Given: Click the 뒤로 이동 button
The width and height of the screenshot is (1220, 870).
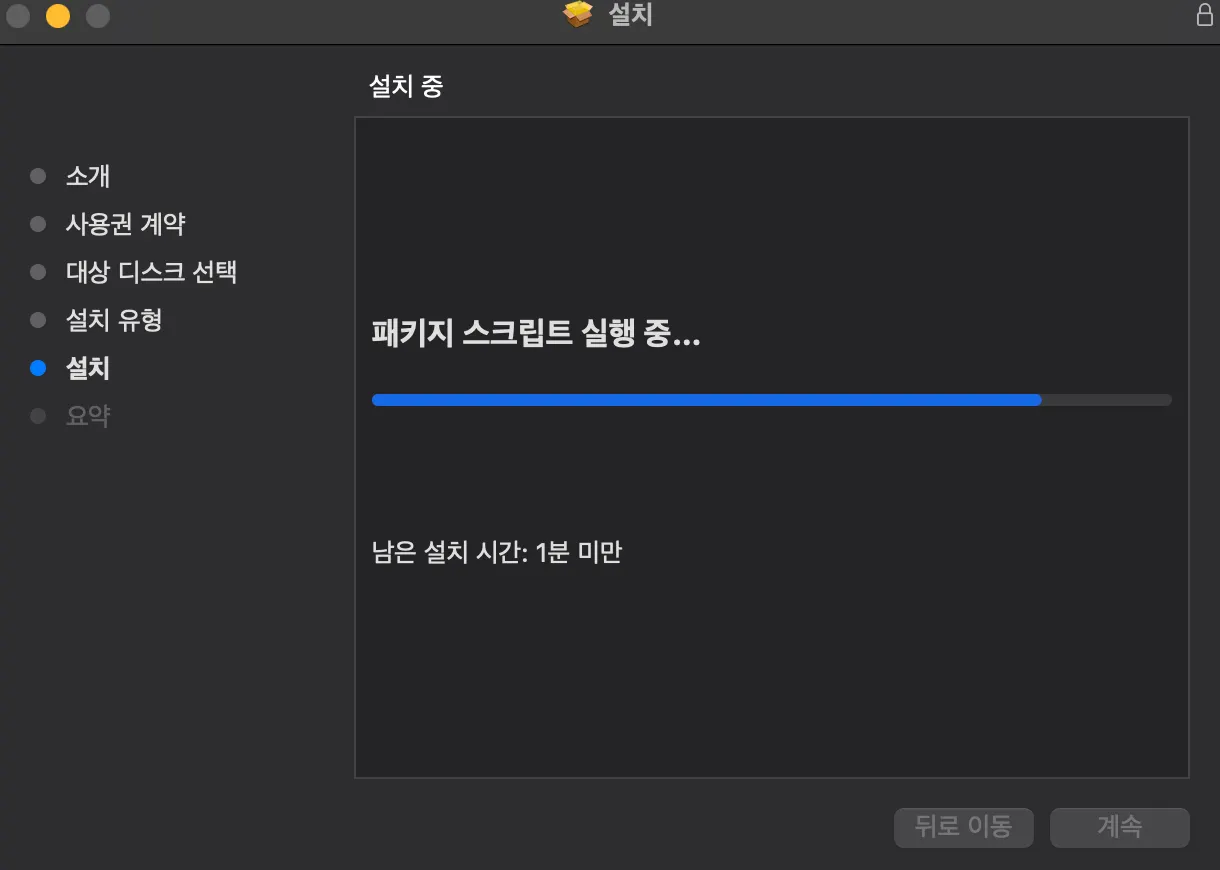Looking at the screenshot, I should pos(964,827).
